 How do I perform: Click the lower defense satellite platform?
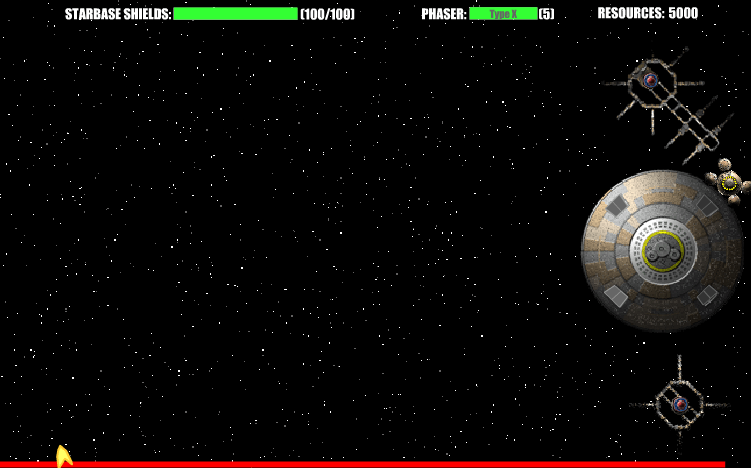point(679,405)
